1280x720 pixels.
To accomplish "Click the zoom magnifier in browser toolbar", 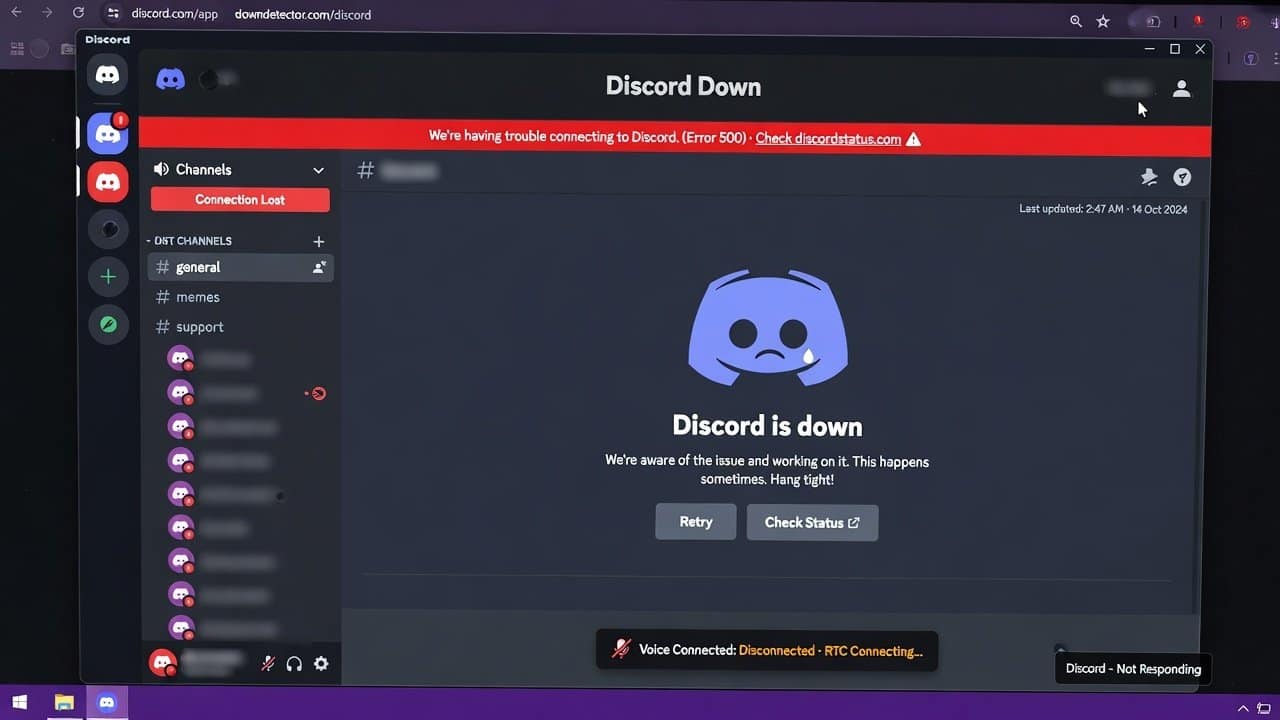I will pos(1076,21).
